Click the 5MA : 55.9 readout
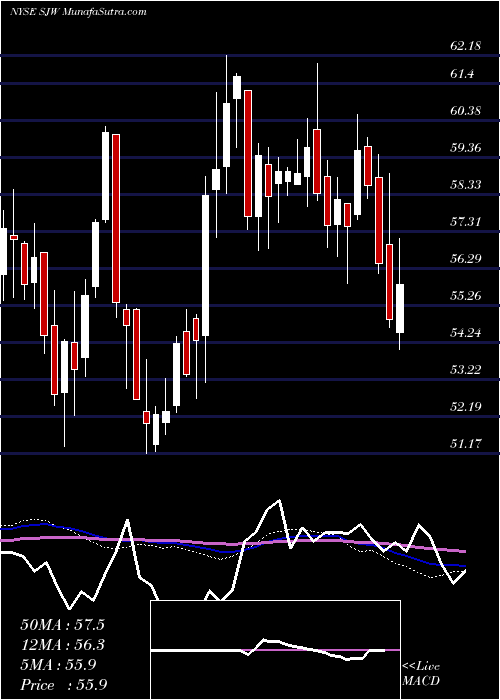 click(x=58, y=665)
